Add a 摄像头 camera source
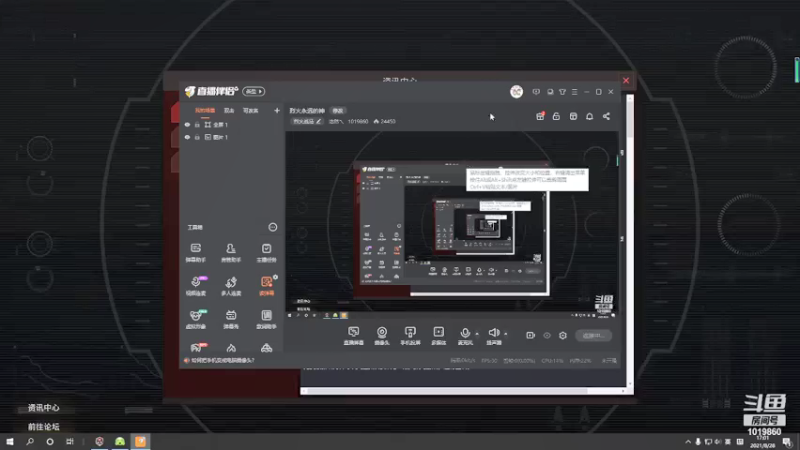 [382, 336]
